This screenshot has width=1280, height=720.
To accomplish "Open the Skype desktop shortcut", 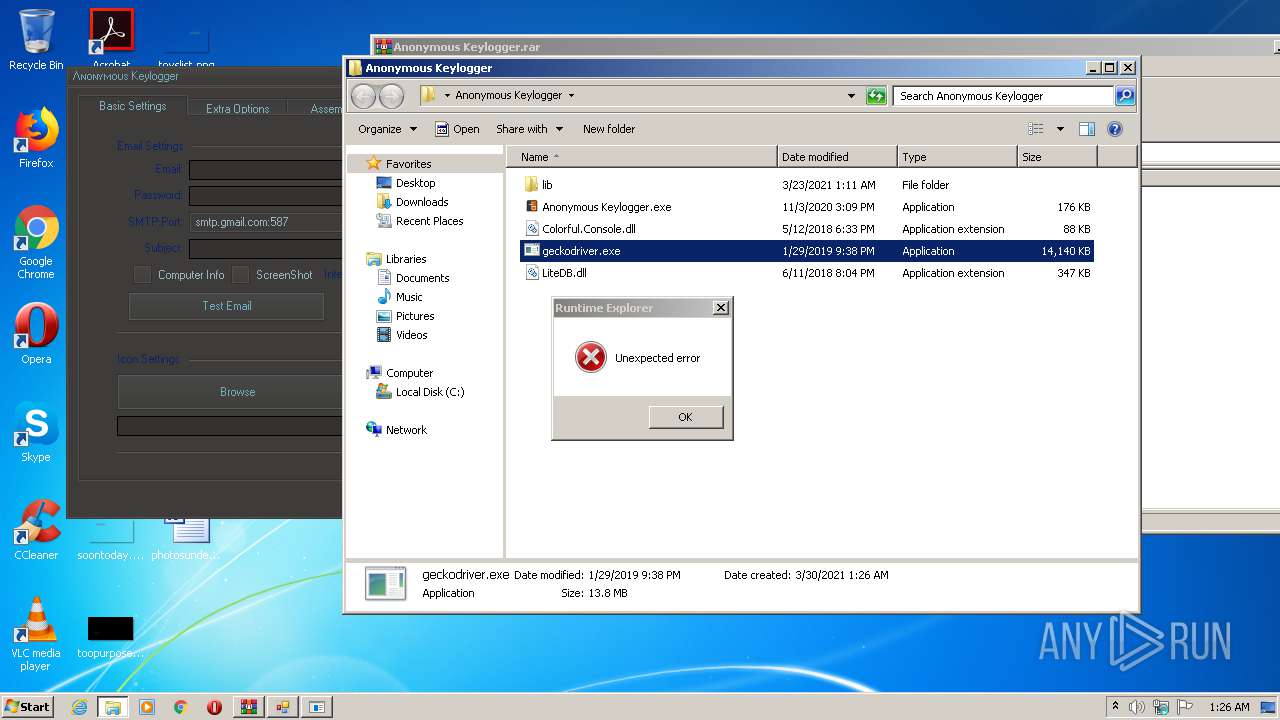I will coord(36,432).
